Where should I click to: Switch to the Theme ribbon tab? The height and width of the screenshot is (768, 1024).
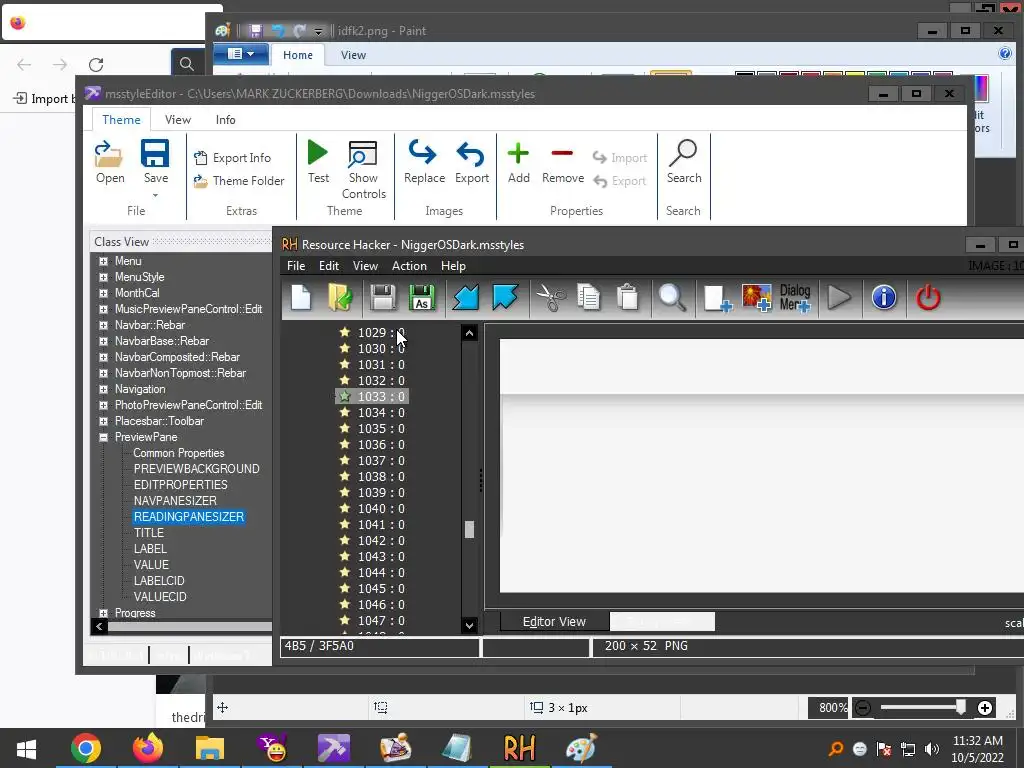click(121, 120)
